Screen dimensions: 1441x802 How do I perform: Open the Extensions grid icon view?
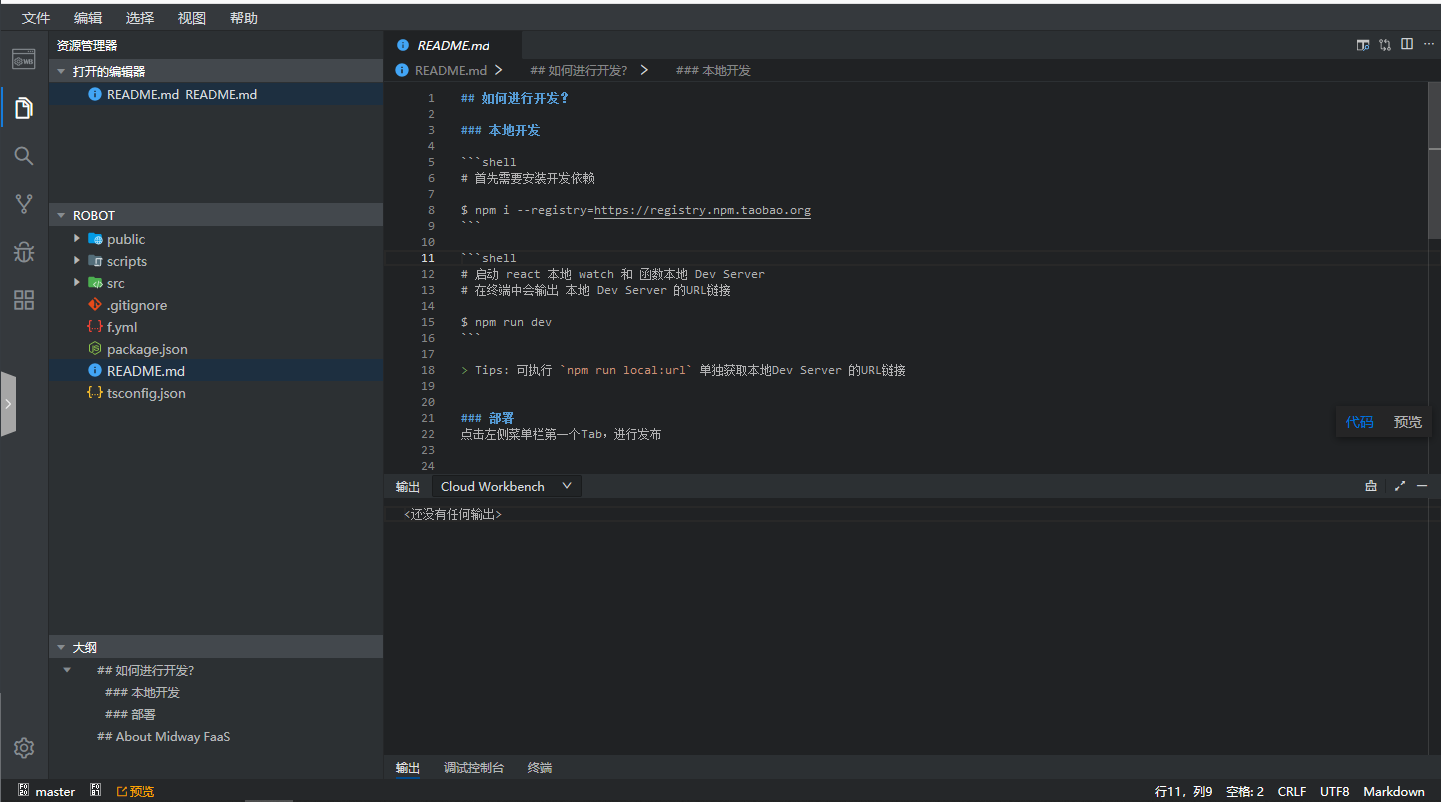tap(24, 300)
